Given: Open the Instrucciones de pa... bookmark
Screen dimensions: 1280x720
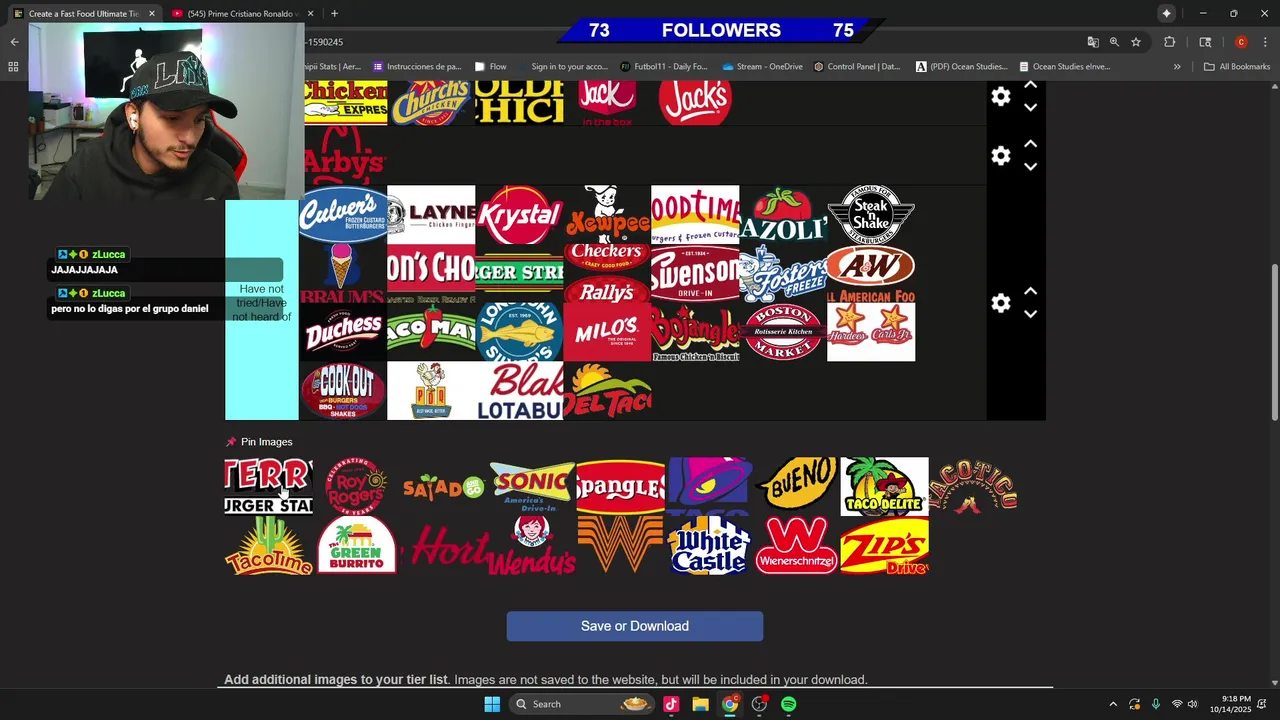Looking at the screenshot, I should 417,67.
